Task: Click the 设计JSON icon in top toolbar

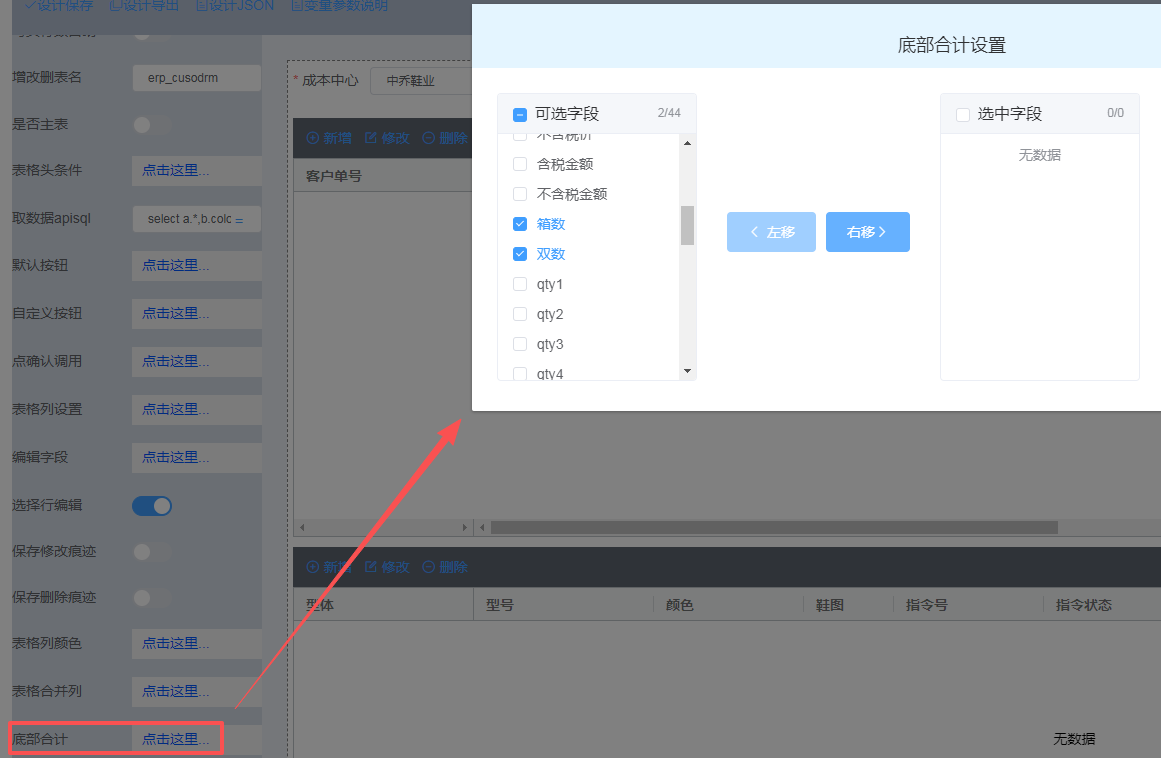Action: coord(202,6)
